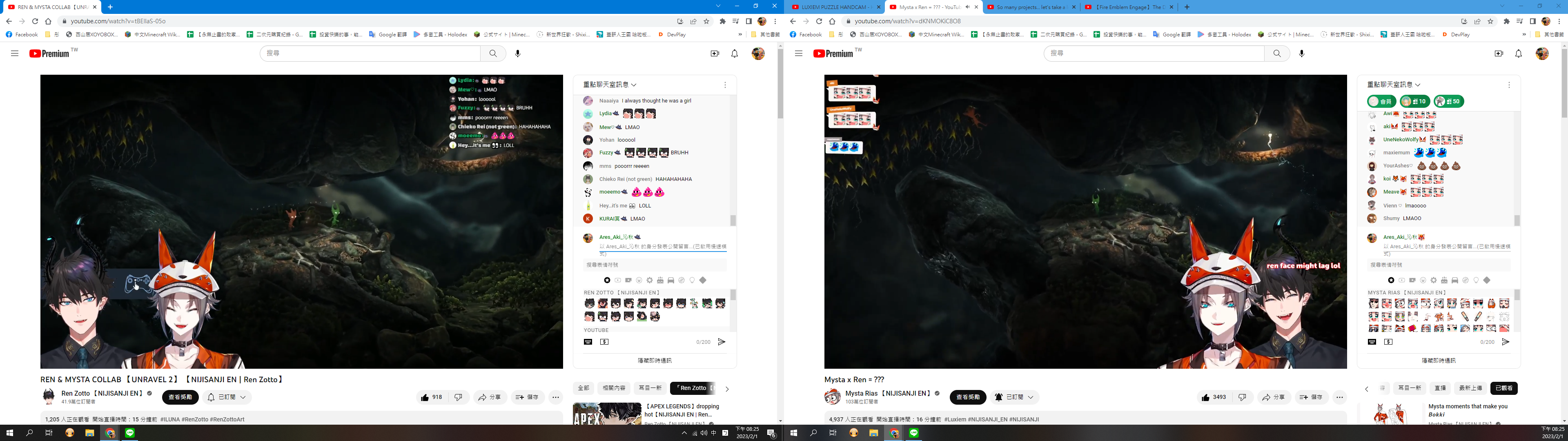Reload page in left browser window
Image resolution: width=1568 pixels, height=441 pixels.
35,21
